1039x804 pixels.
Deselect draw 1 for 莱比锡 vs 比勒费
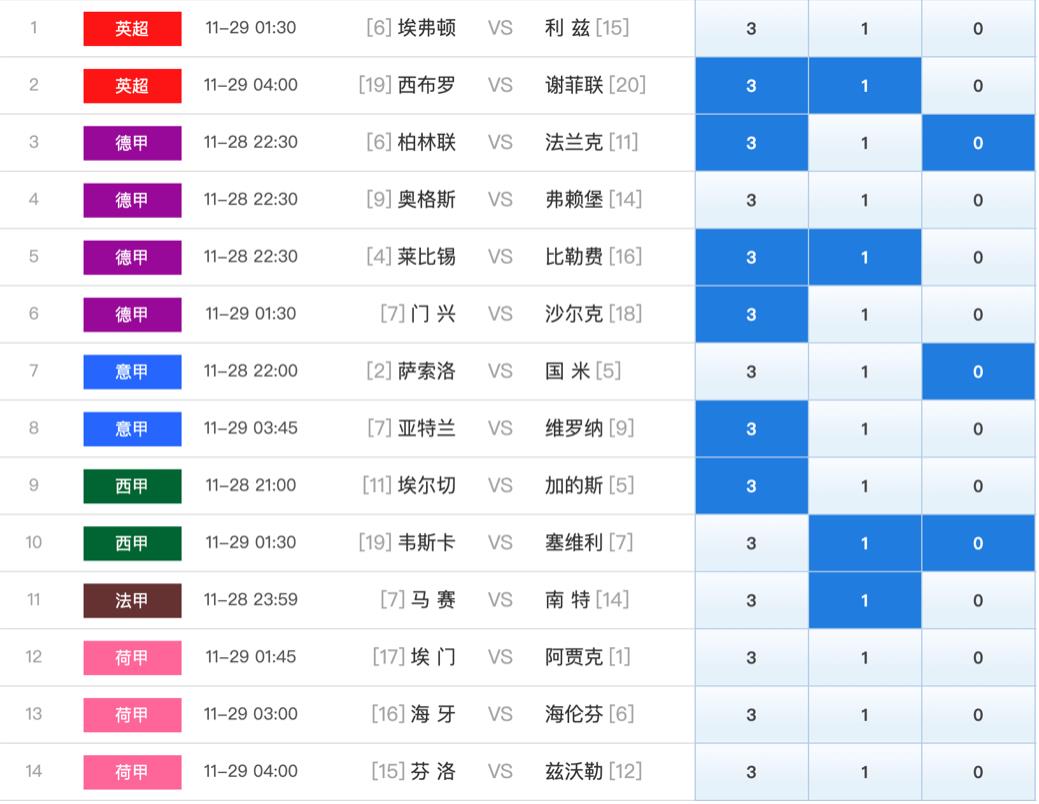[x=865, y=257]
